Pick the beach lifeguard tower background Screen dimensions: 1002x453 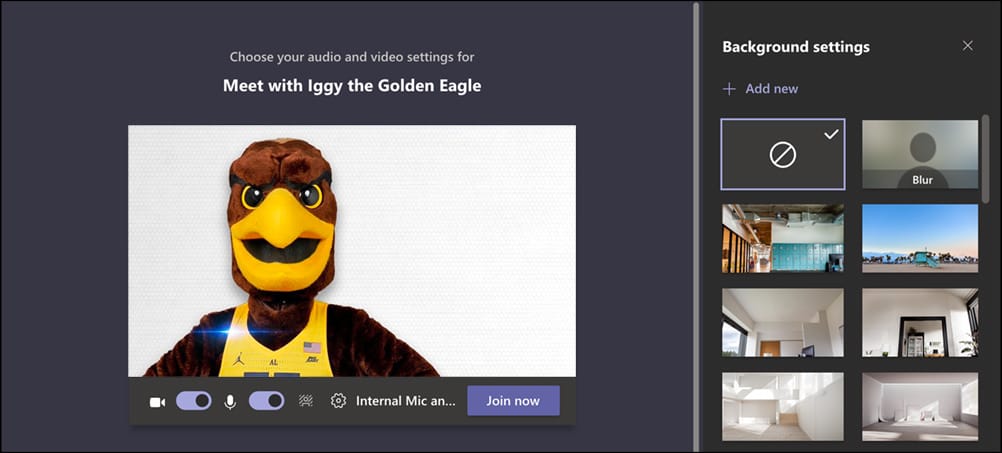click(920, 238)
